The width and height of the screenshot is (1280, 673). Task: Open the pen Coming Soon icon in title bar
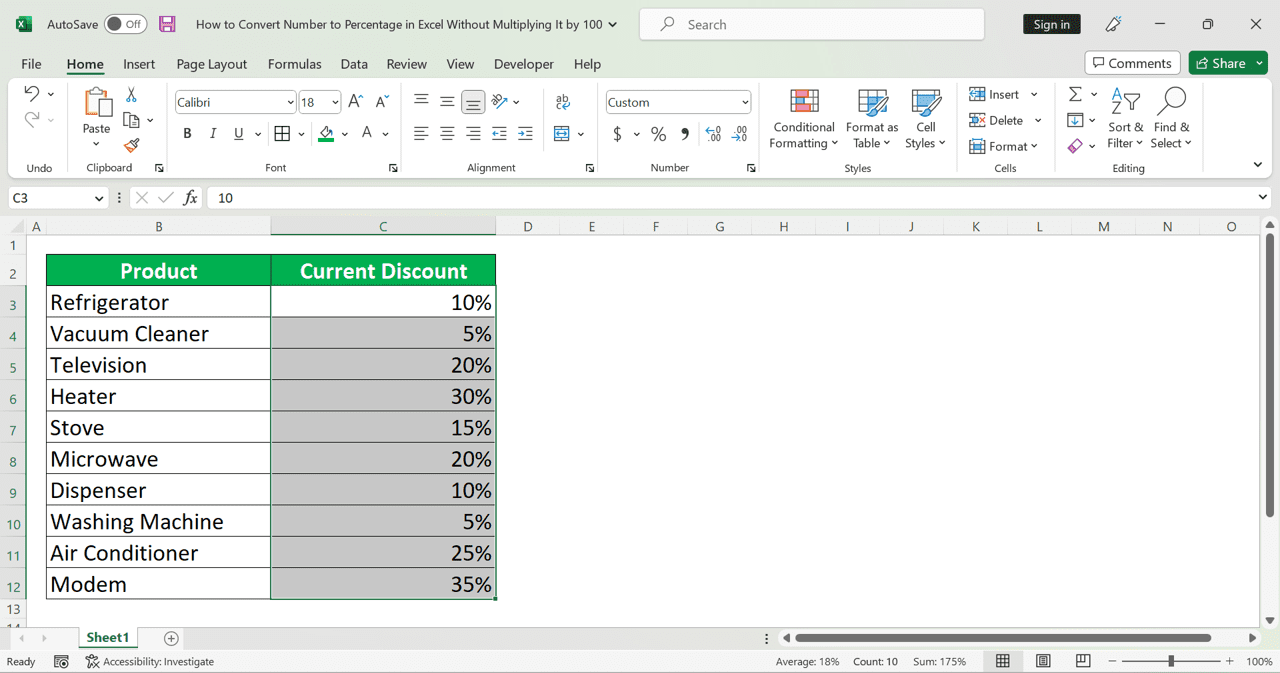pyautogui.click(x=1113, y=24)
